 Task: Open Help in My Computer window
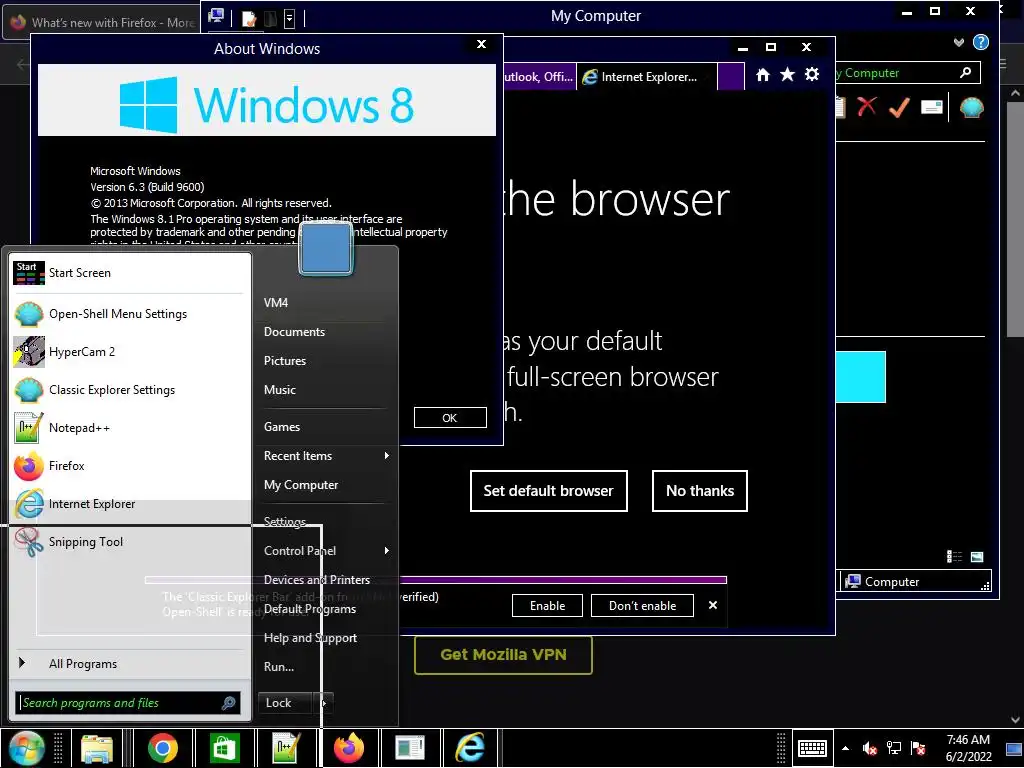click(x=980, y=42)
